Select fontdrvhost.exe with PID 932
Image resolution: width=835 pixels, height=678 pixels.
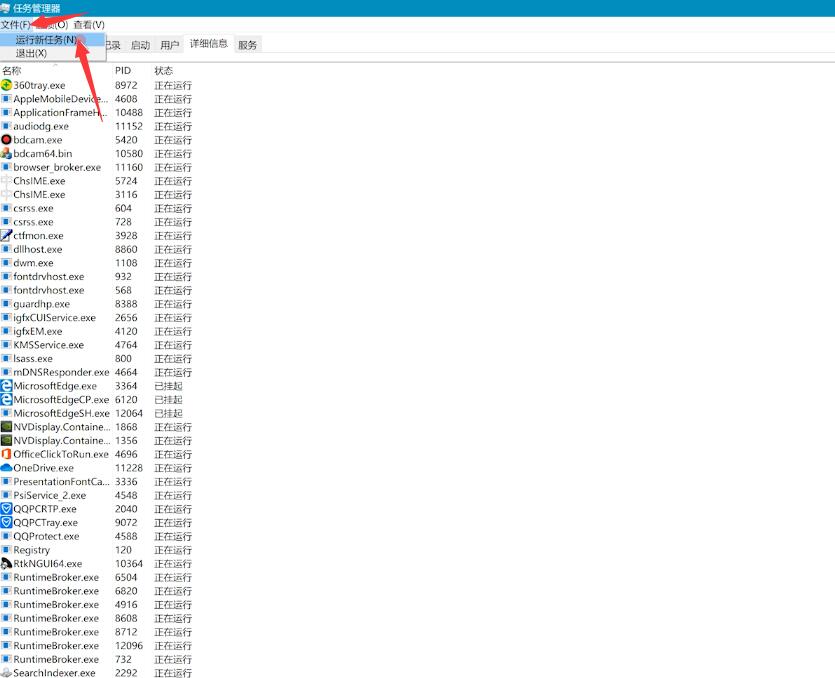click(x=49, y=276)
